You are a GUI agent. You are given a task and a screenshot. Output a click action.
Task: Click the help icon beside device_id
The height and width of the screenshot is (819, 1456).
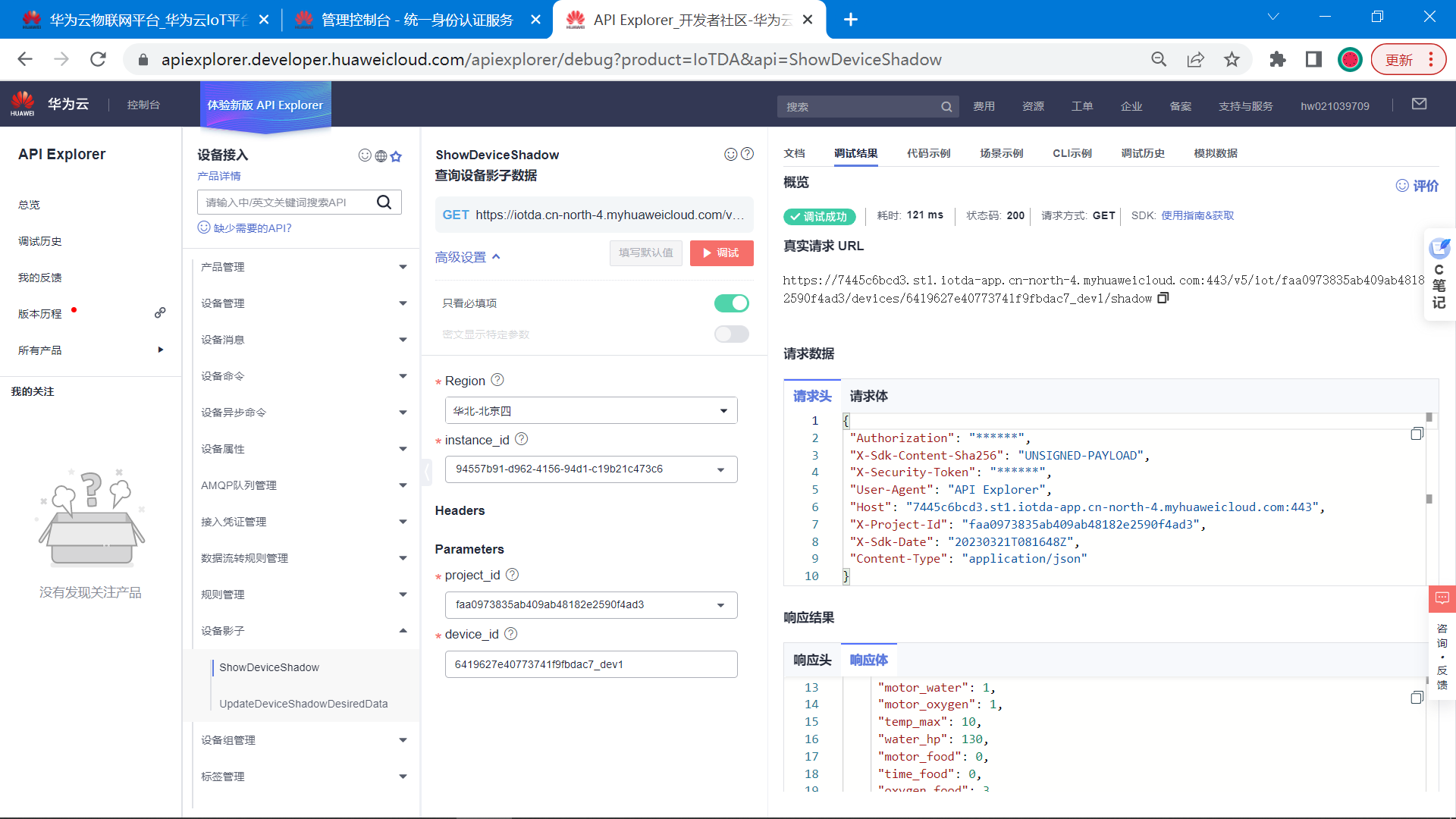point(510,634)
